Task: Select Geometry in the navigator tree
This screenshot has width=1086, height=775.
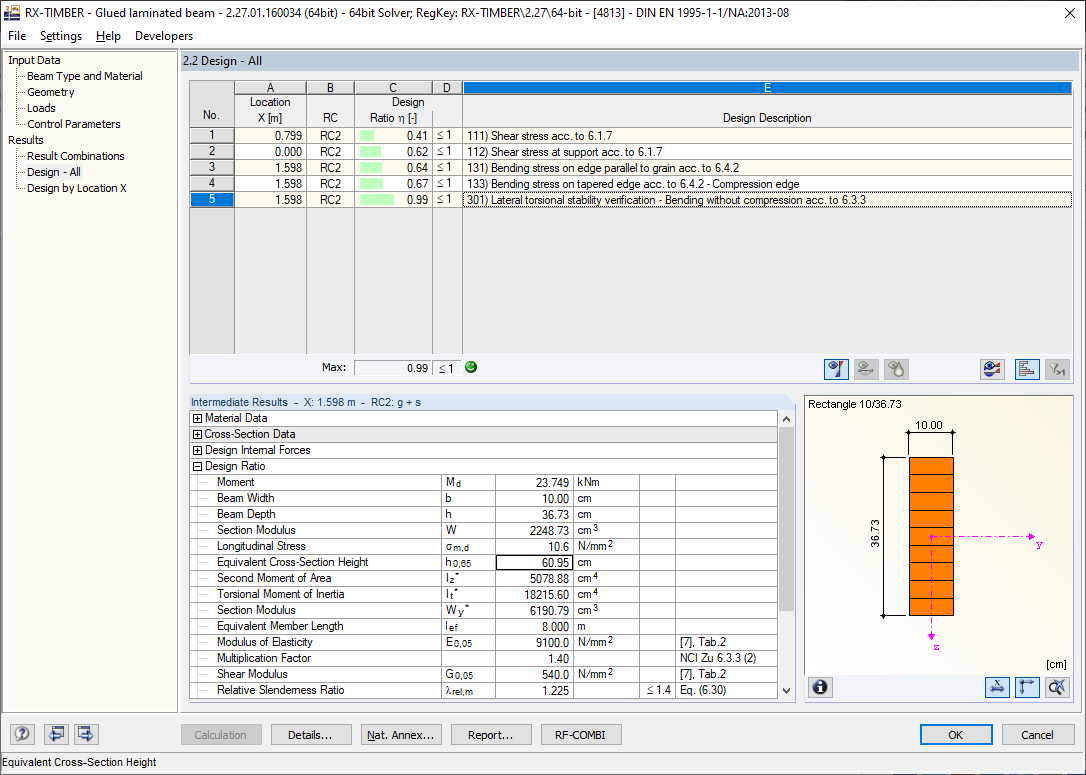Action: pos(51,92)
